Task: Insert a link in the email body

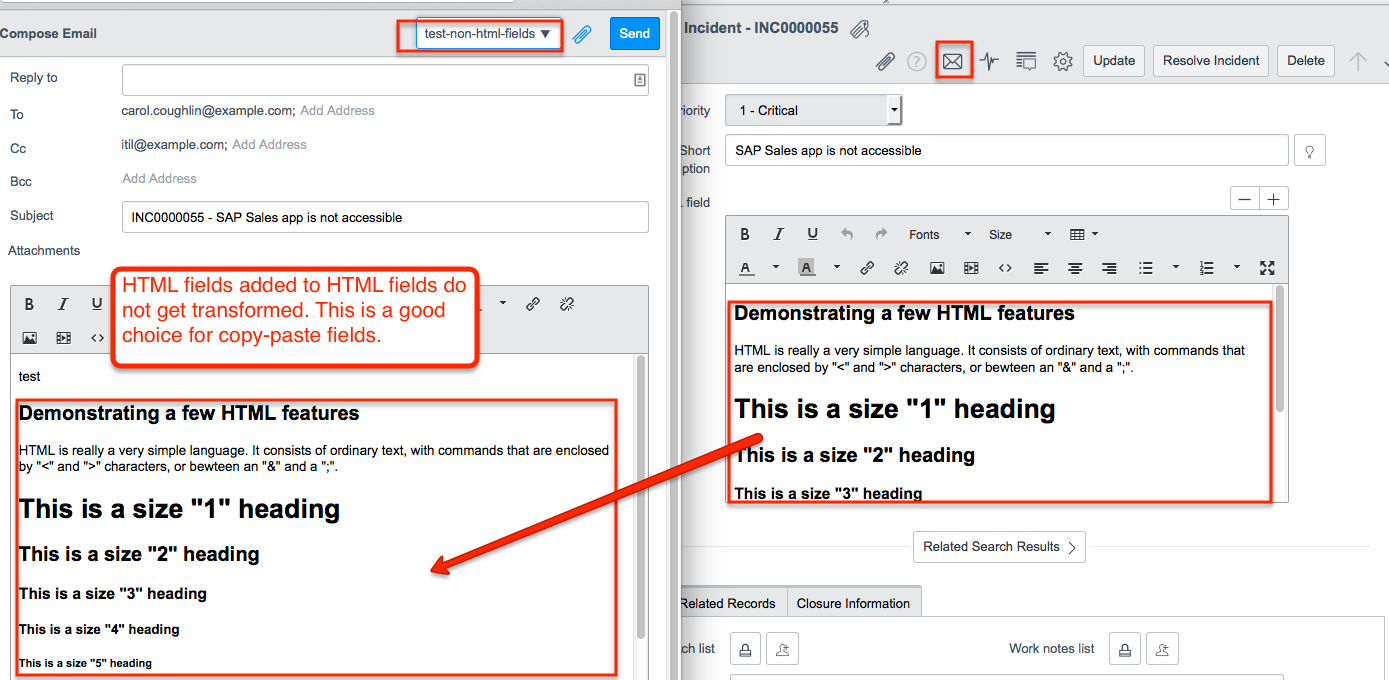Action: point(532,303)
